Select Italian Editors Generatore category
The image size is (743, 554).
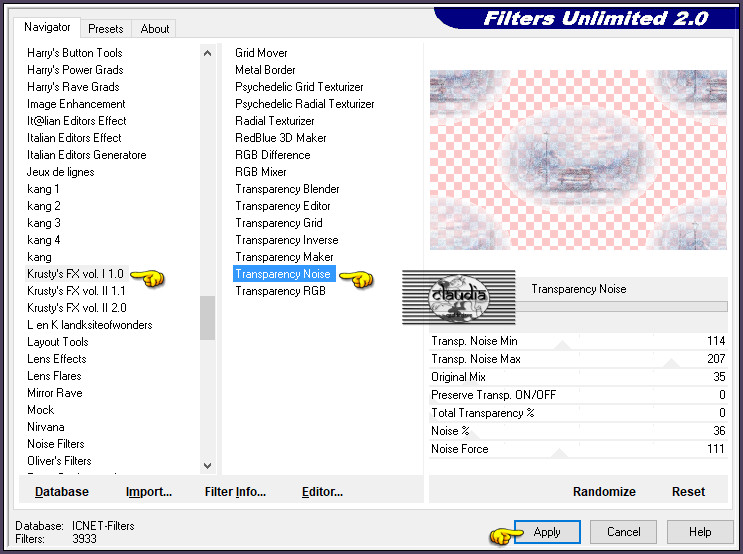click(x=87, y=155)
